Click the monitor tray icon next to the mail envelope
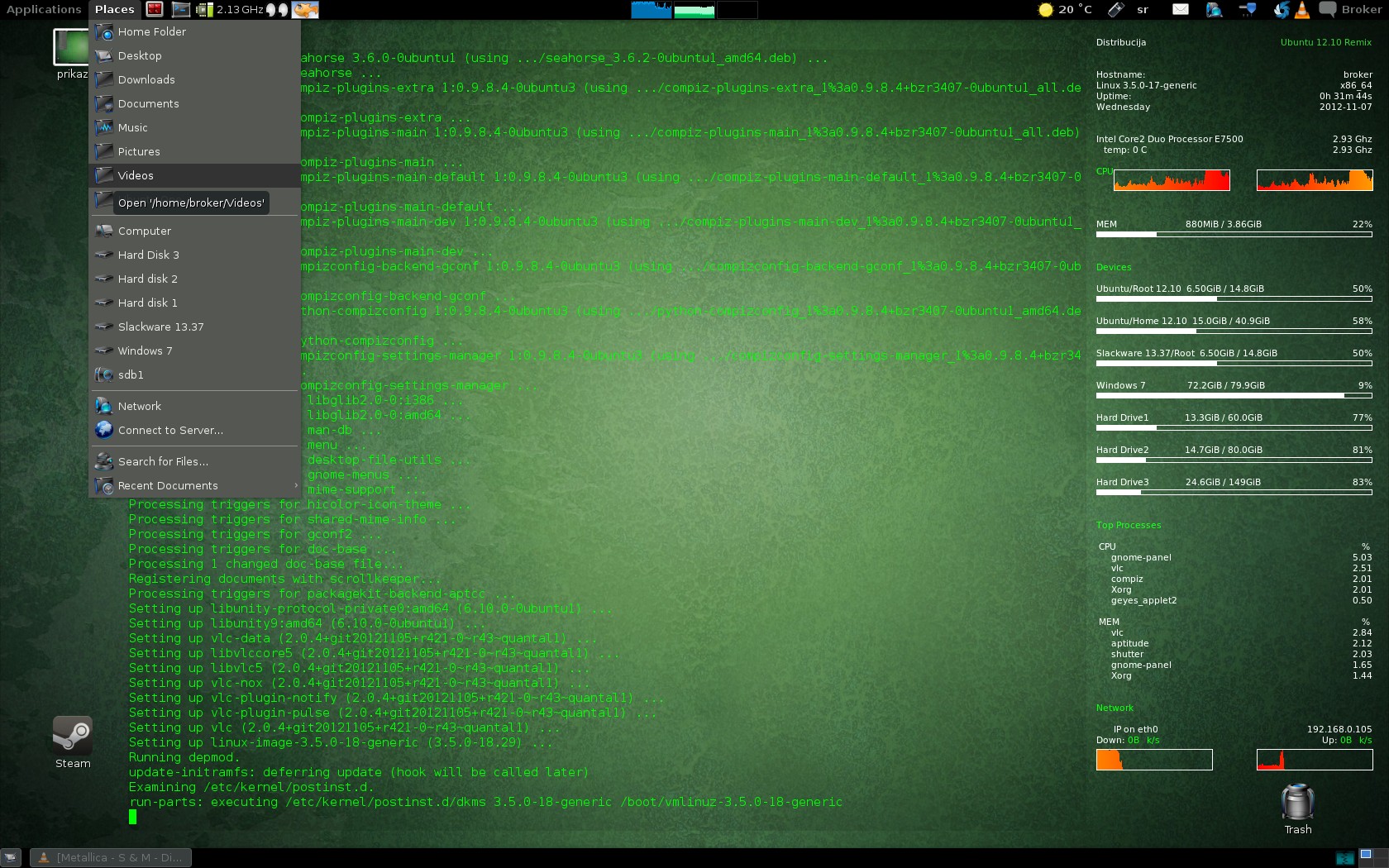This screenshot has width=1389, height=868. (1214, 9)
